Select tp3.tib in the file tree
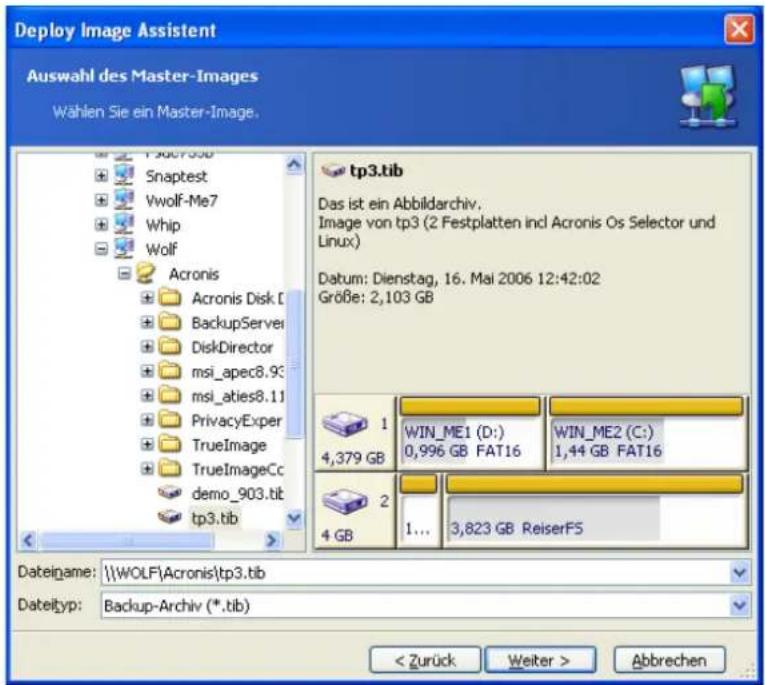 click(215, 518)
